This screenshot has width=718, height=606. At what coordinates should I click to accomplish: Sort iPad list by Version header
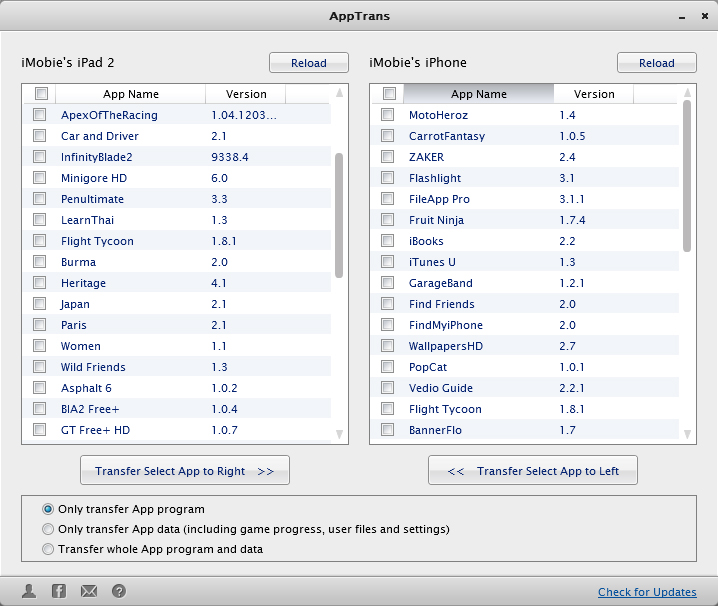pos(245,94)
